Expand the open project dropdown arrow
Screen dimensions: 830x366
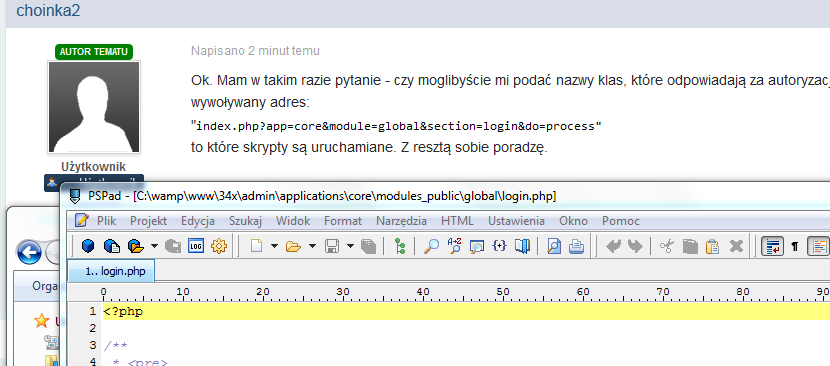(x=155, y=246)
